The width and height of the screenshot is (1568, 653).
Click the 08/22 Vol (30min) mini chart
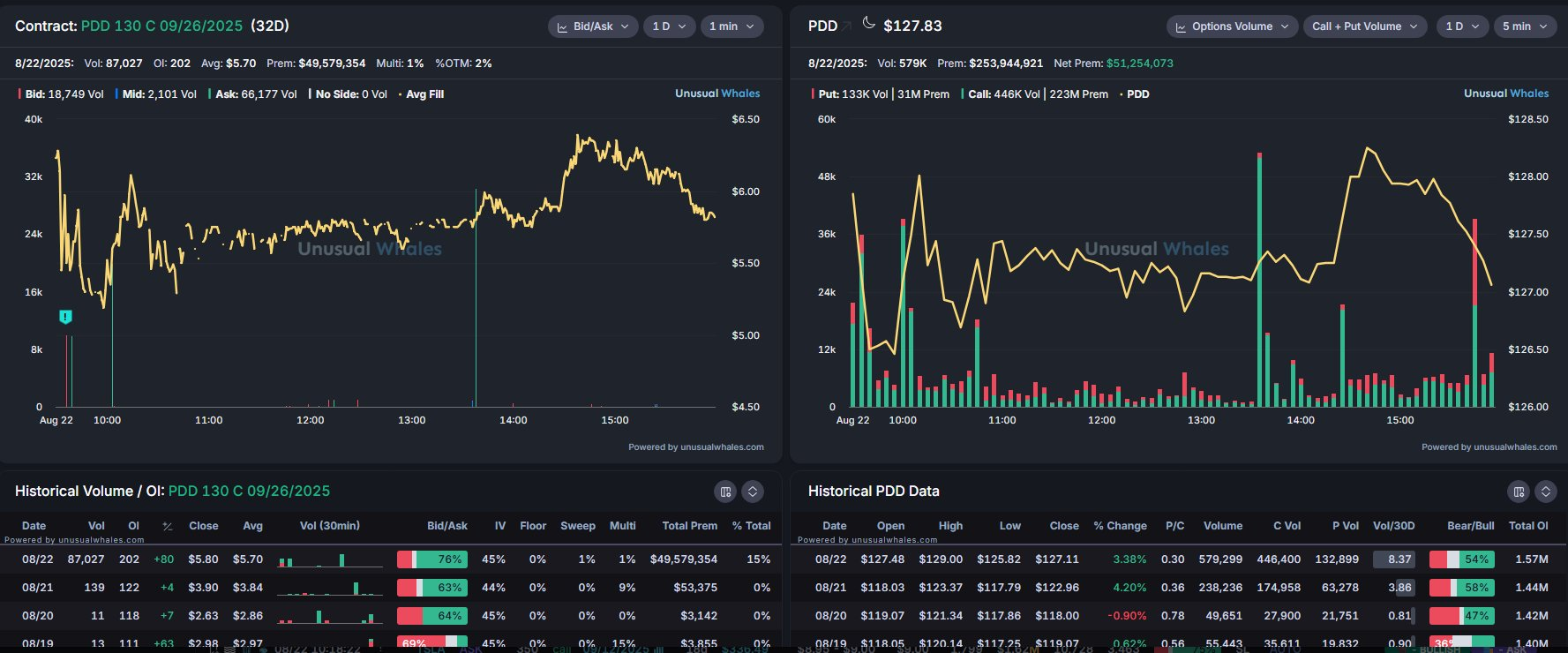coord(330,559)
